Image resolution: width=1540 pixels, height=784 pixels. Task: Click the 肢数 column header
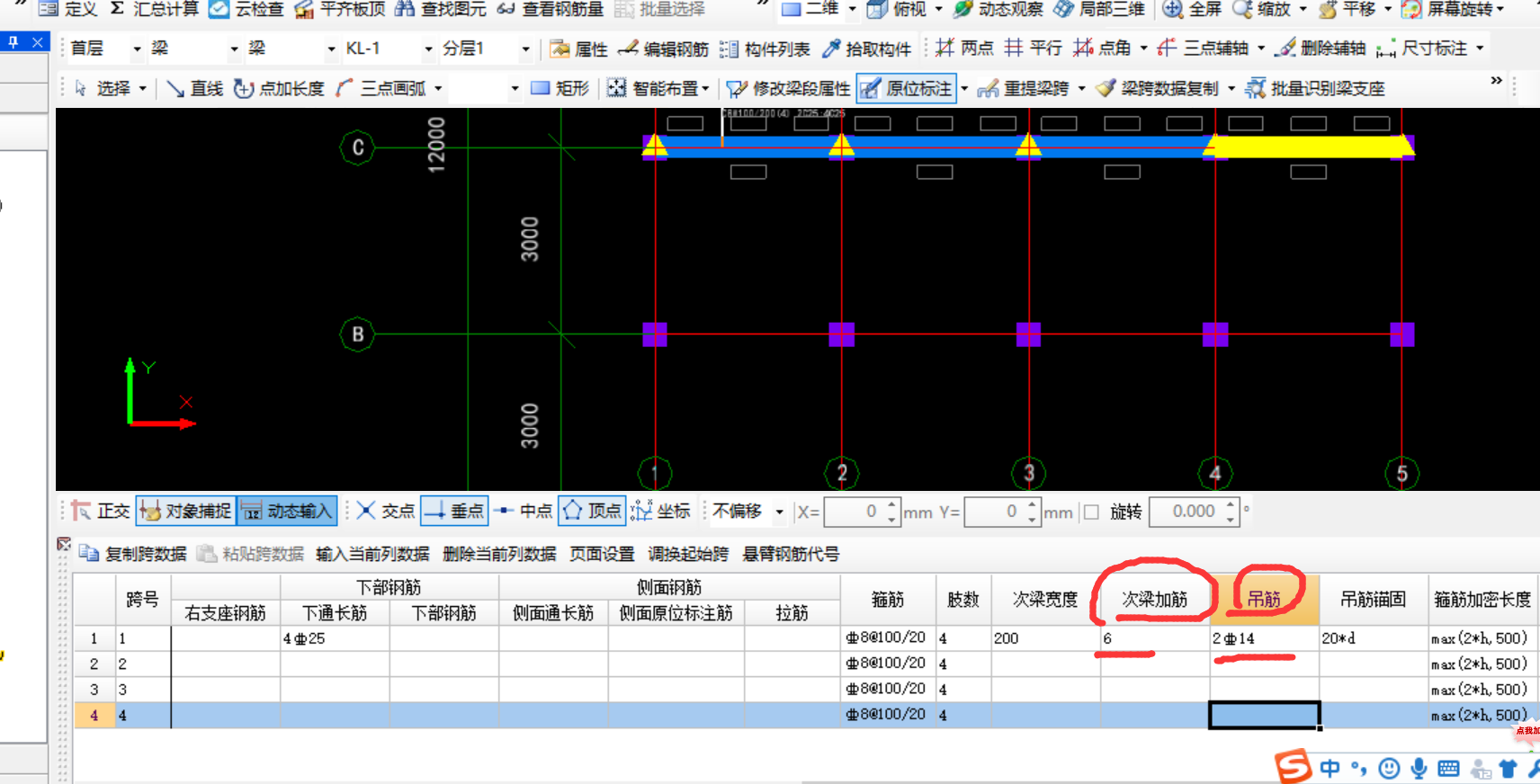(x=962, y=600)
